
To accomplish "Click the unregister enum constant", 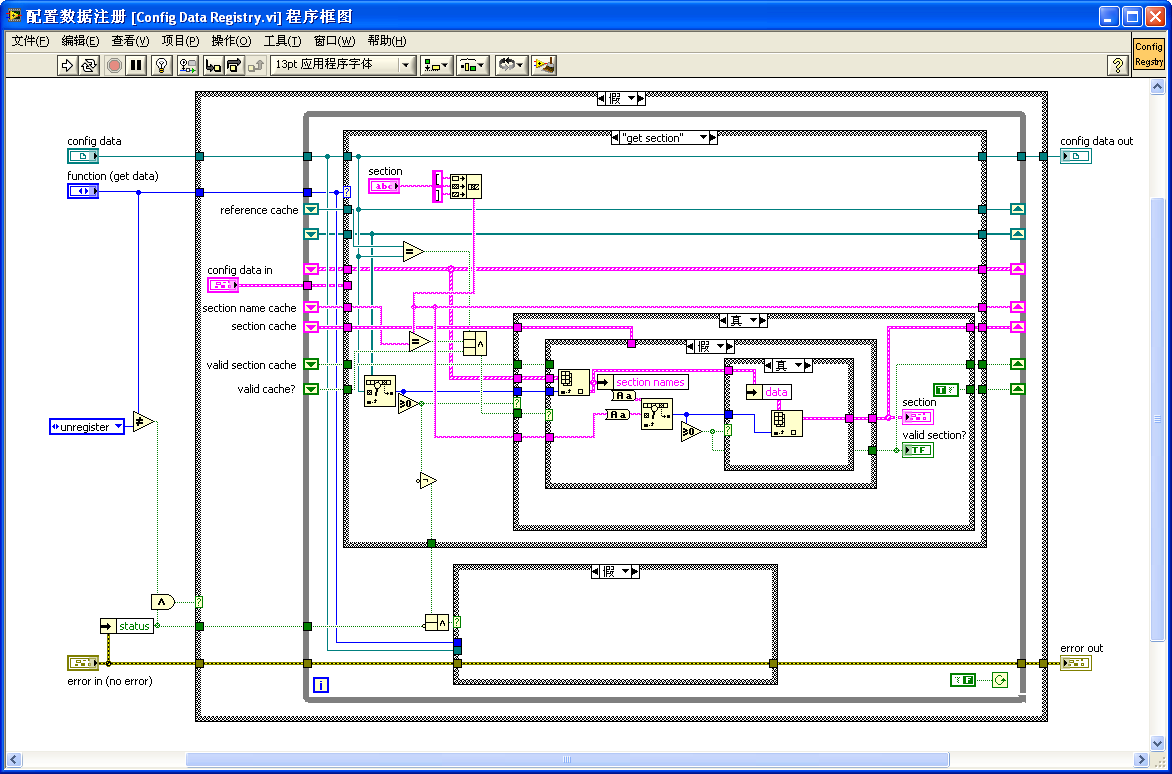I will click(87, 427).
